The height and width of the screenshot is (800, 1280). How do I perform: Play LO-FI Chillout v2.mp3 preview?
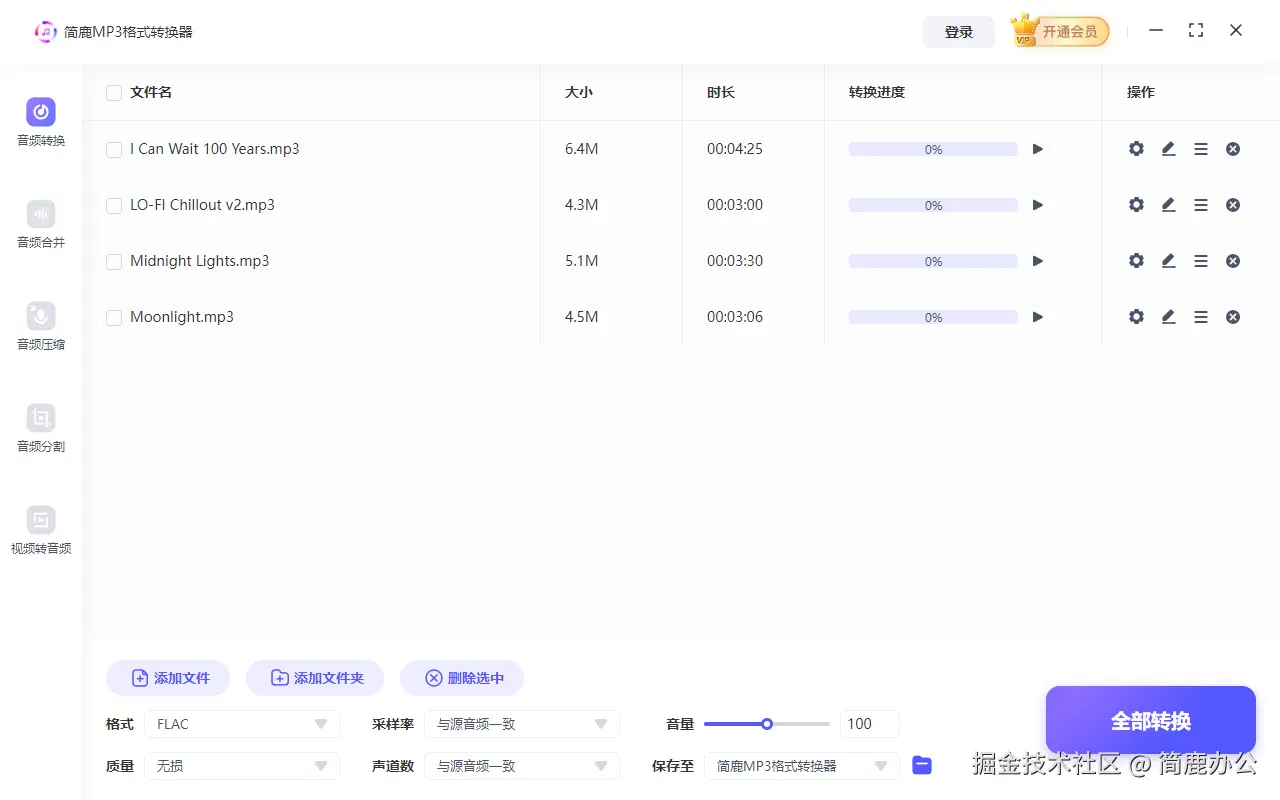click(x=1038, y=205)
